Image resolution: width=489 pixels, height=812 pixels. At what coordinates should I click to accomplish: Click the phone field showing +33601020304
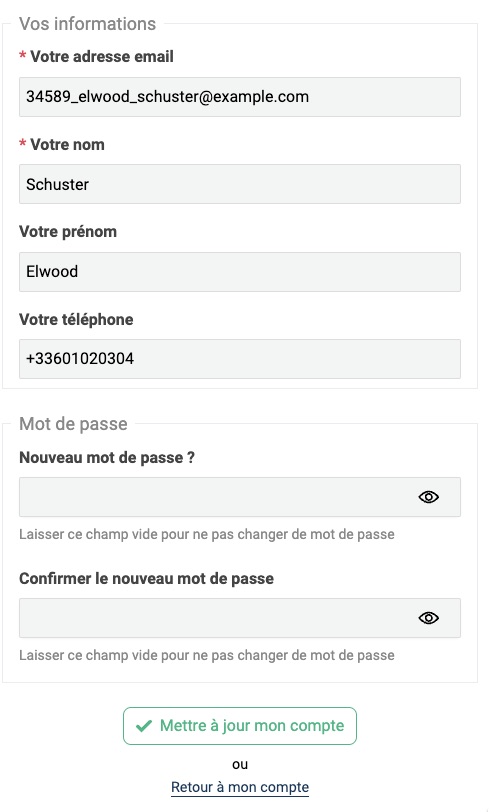point(240,359)
